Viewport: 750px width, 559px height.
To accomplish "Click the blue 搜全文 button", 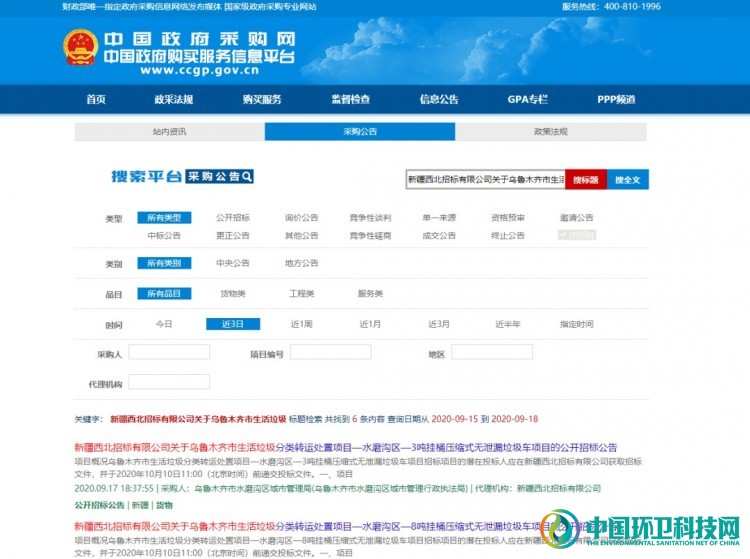I will click(628, 180).
